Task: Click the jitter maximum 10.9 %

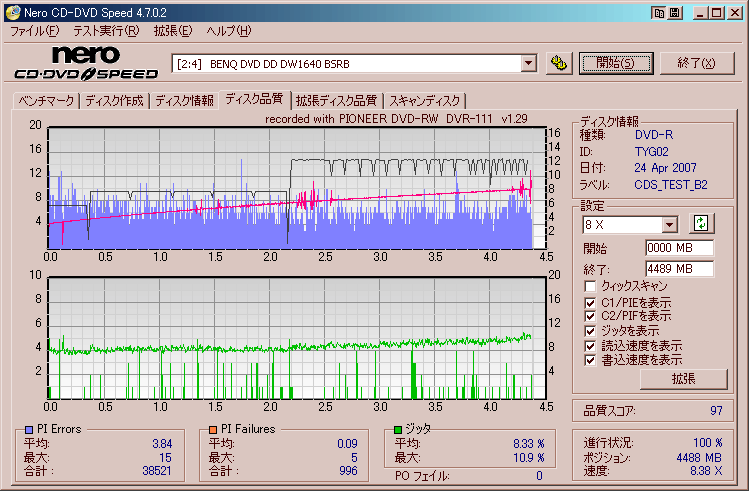Action: pos(529,458)
